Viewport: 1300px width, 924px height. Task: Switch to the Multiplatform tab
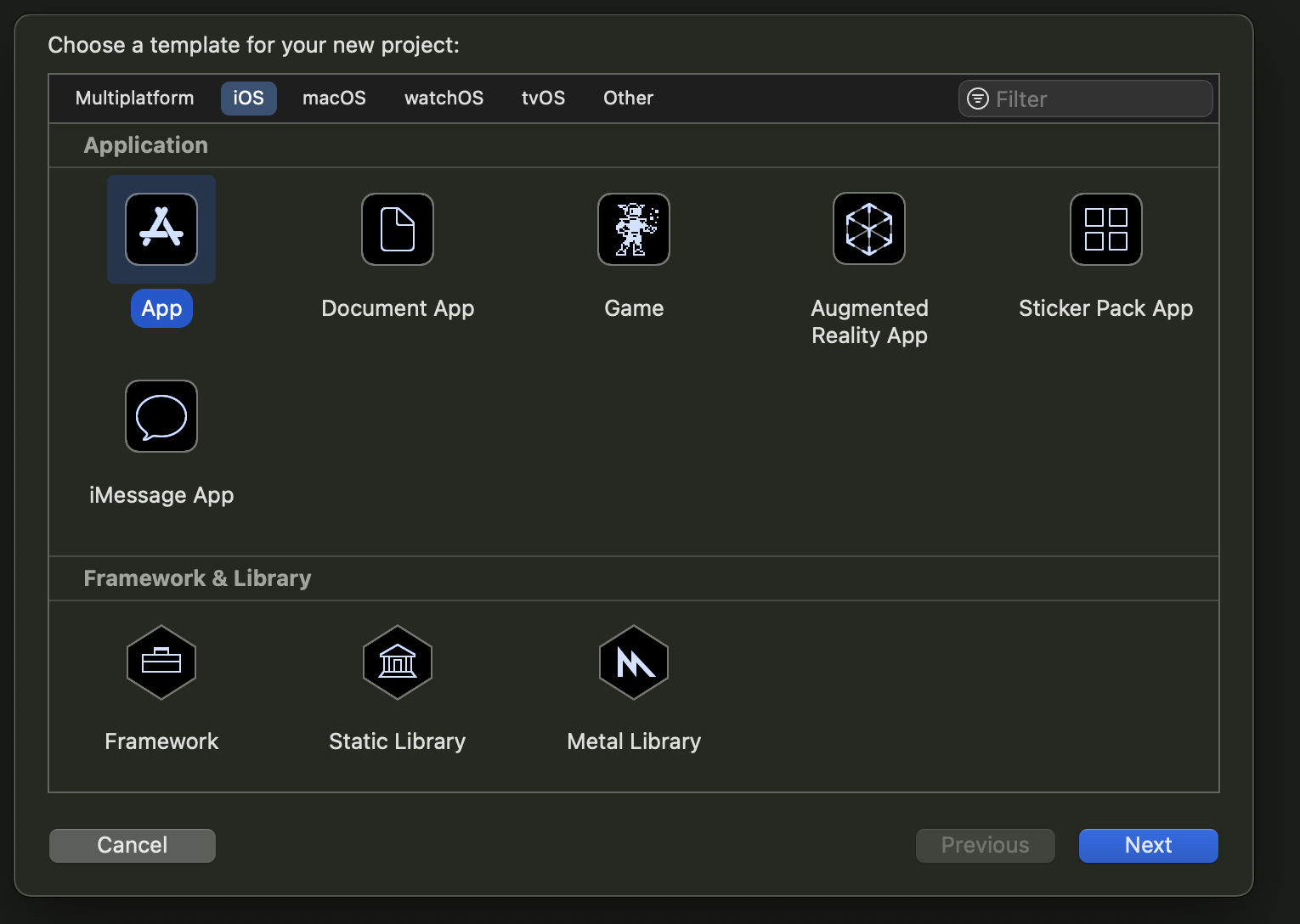pyautogui.click(x=135, y=99)
